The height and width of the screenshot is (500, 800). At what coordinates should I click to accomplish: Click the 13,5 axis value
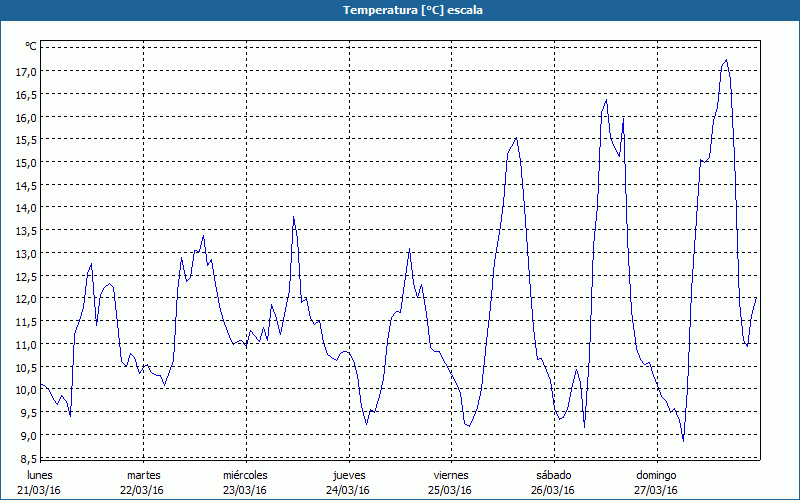tap(27, 231)
